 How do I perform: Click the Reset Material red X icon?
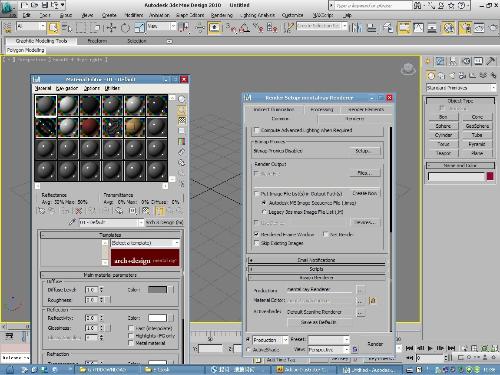[x=79, y=211]
